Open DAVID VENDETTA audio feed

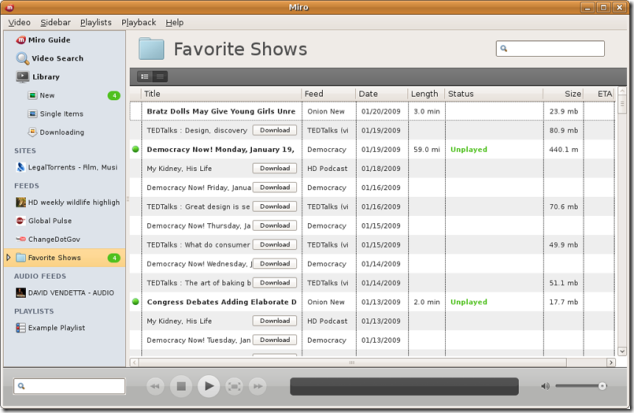pos(65,292)
